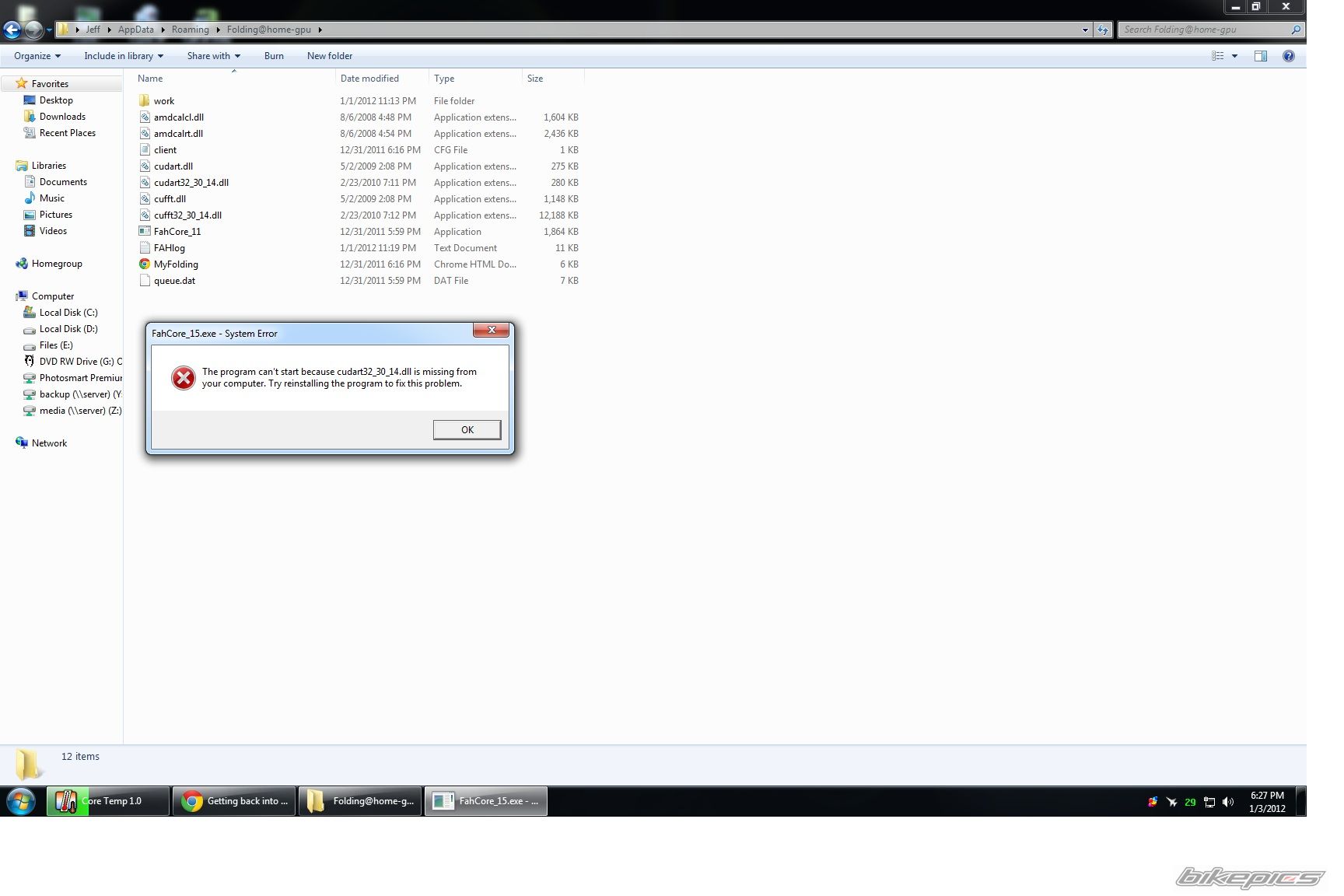
Task: Click the AppData breadcrumb segment
Action: [136, 30]
